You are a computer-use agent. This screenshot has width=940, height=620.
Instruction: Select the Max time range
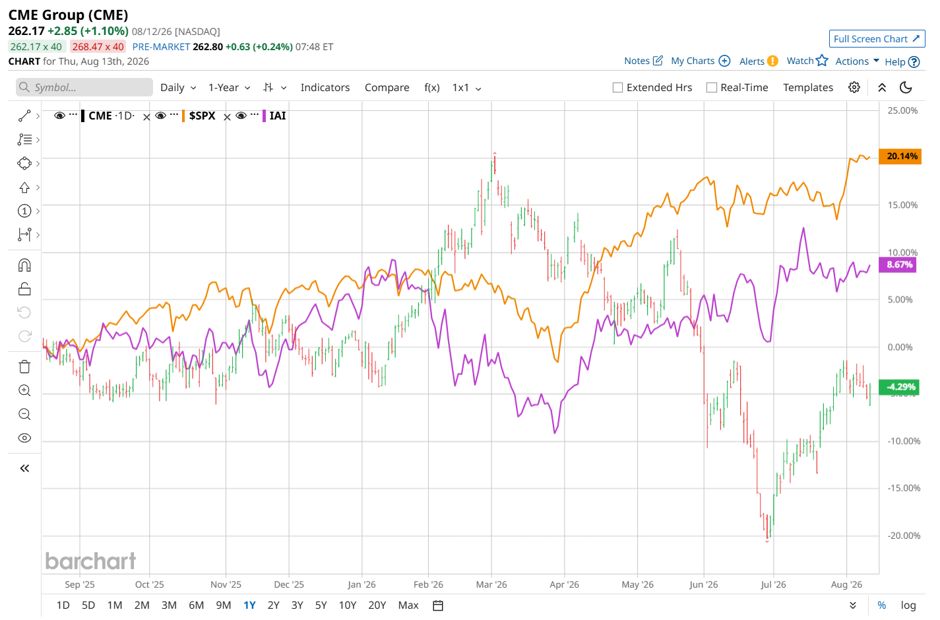point(408,606)
